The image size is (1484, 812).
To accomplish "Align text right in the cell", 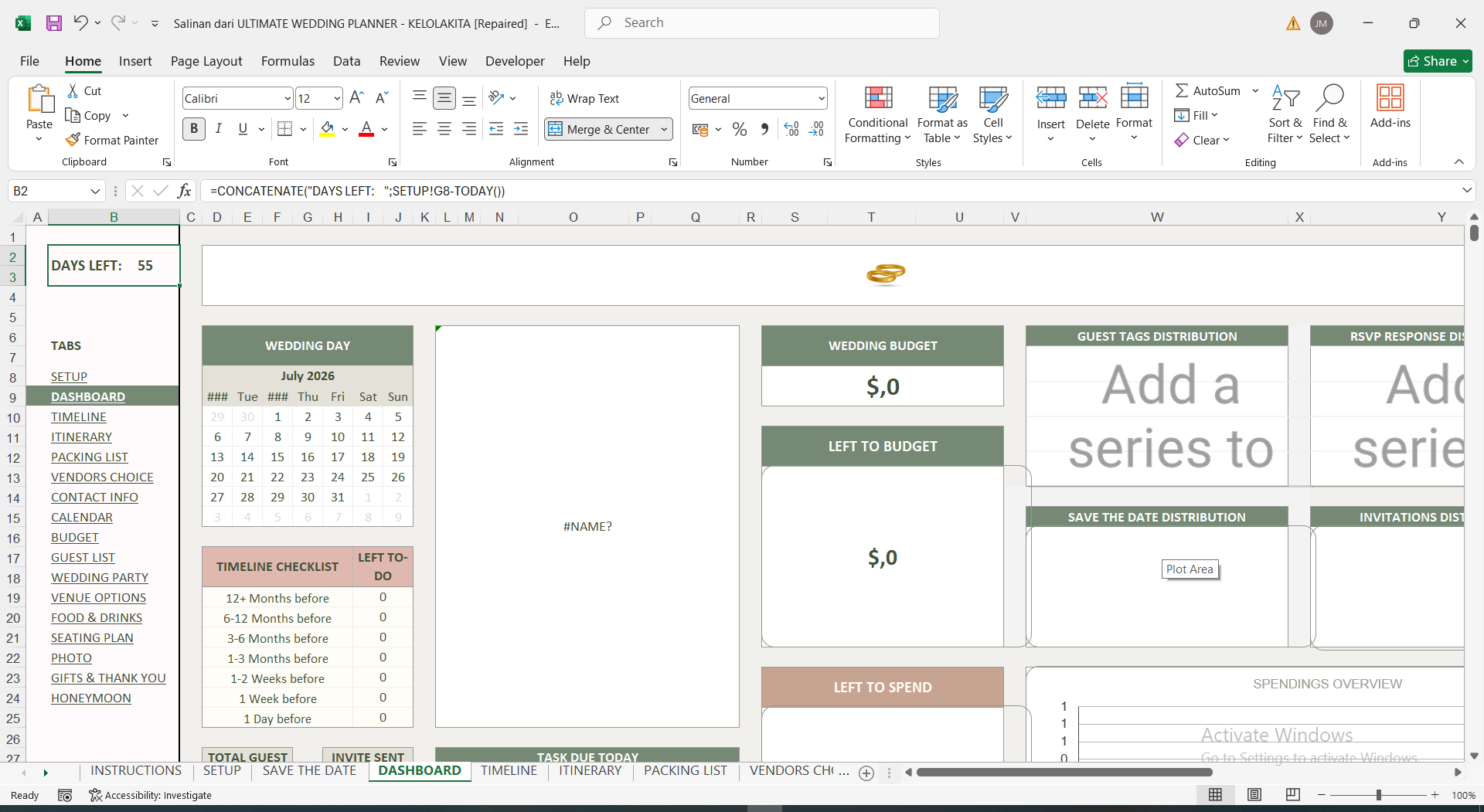I will click(469, 129).
